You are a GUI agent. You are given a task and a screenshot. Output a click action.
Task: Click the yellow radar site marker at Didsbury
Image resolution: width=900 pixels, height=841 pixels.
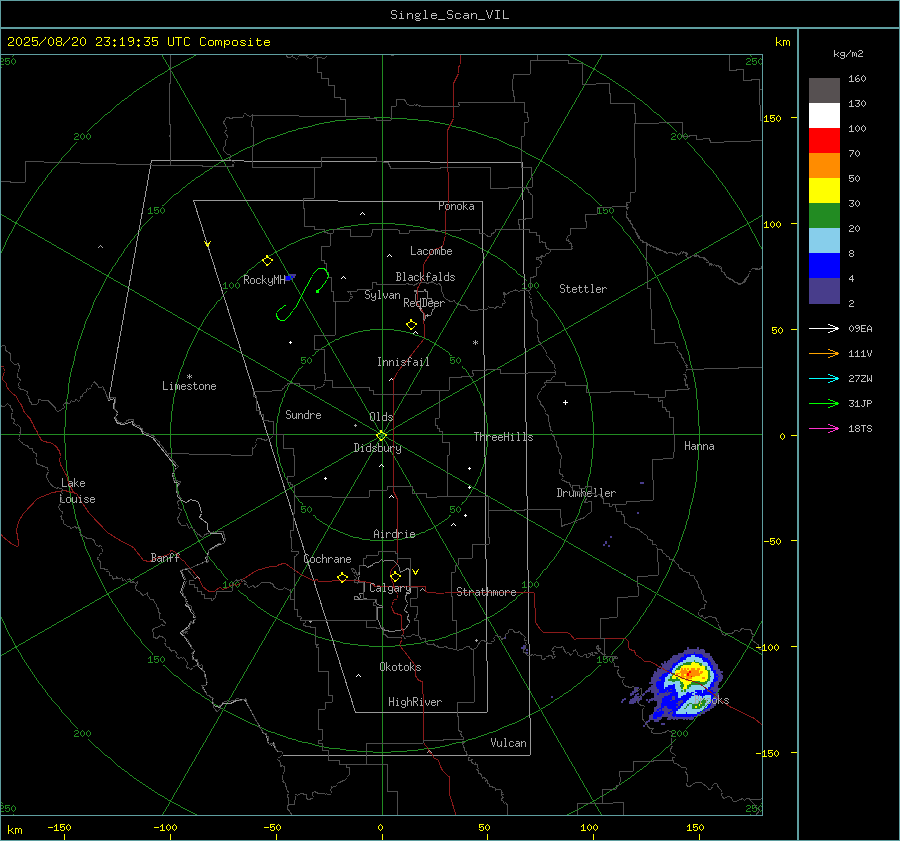[x=382, y=435]
